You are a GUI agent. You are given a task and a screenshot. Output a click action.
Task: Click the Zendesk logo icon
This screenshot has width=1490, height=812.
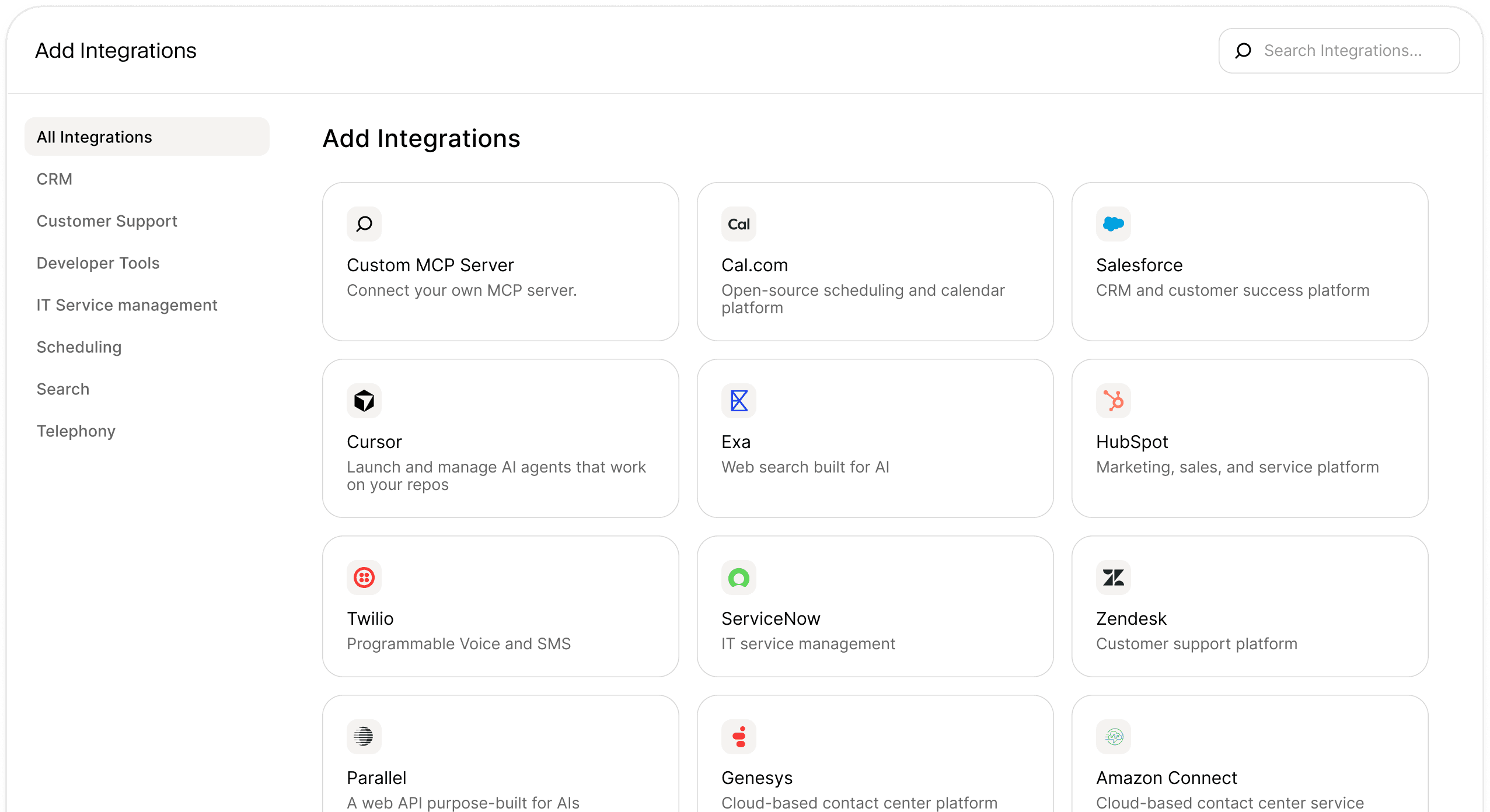(1114, 577)
